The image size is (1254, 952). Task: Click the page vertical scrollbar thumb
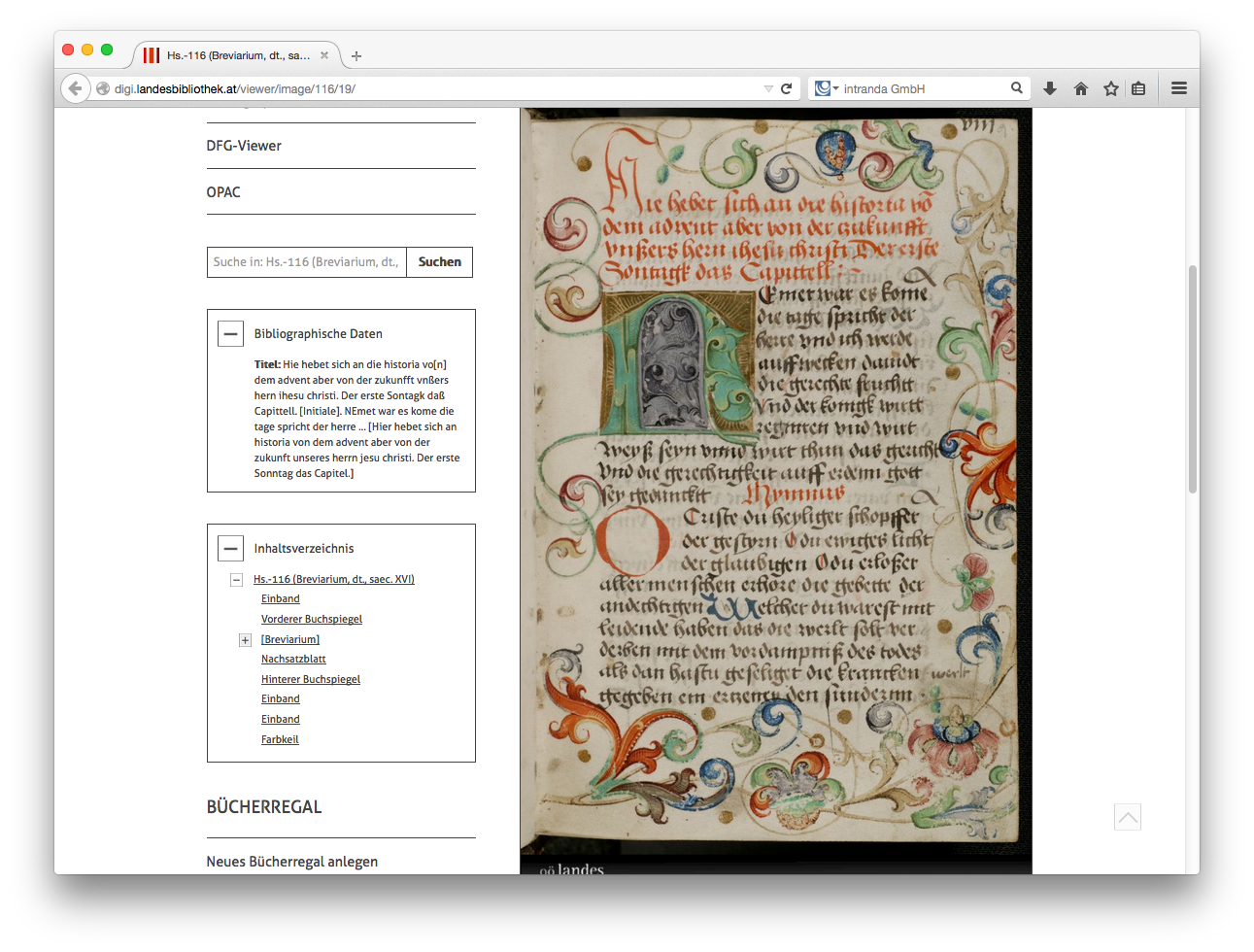(x=1193, y=379)
